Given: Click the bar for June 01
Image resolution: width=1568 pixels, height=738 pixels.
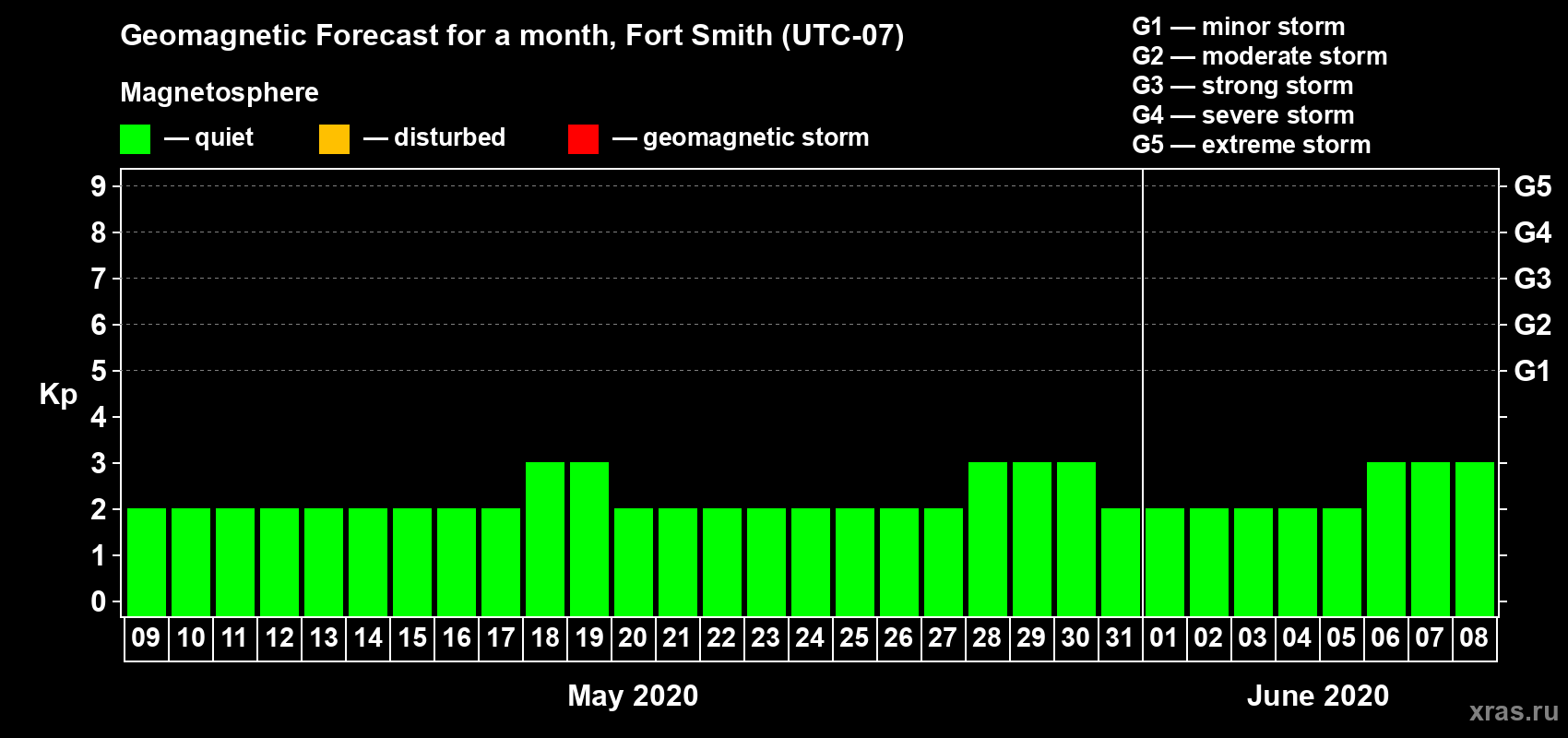Looking at the screenshot, I should [1165, 562].
